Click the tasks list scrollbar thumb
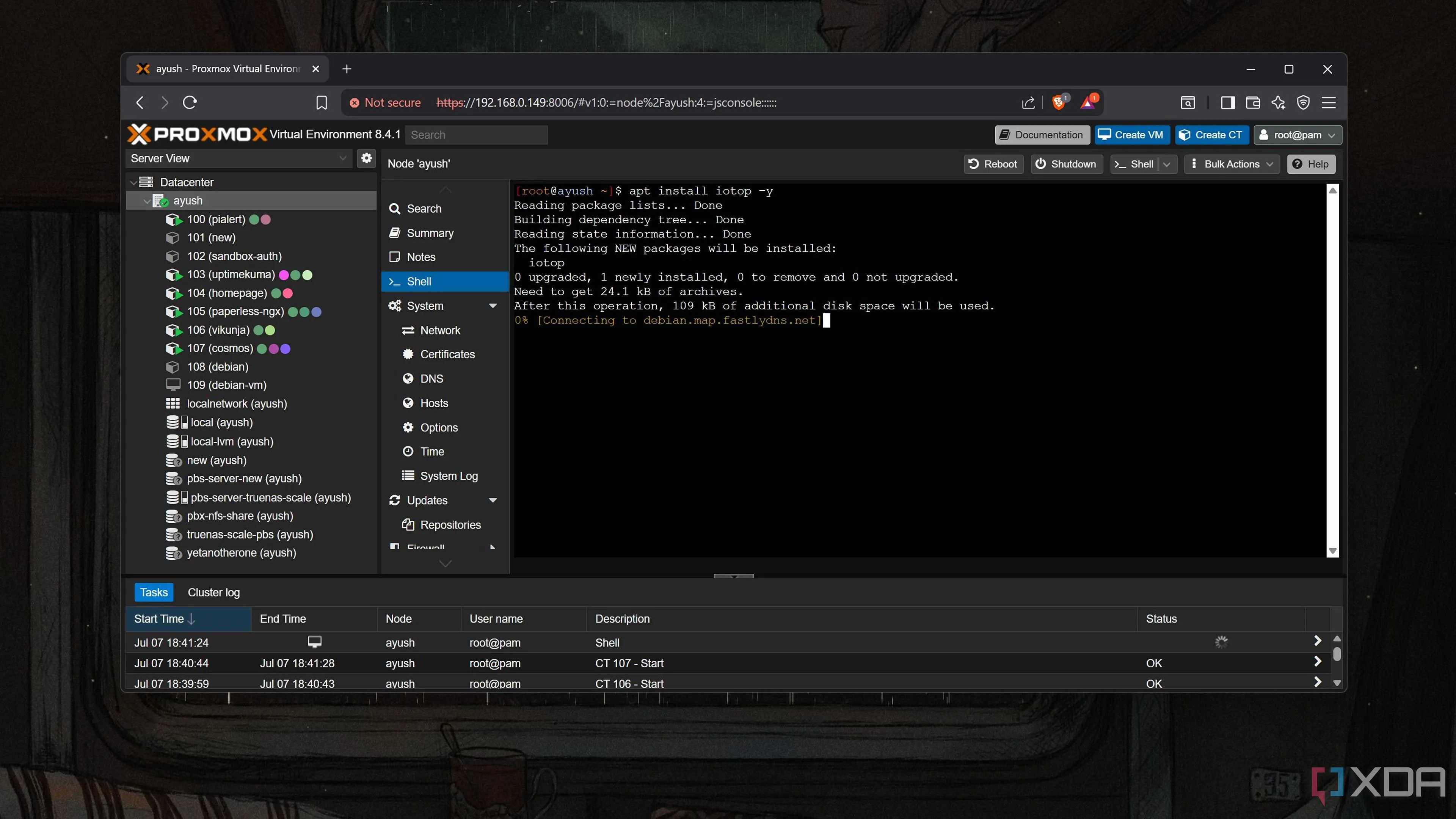This screenshot has width=1456, height=819. click(1337, 654)
